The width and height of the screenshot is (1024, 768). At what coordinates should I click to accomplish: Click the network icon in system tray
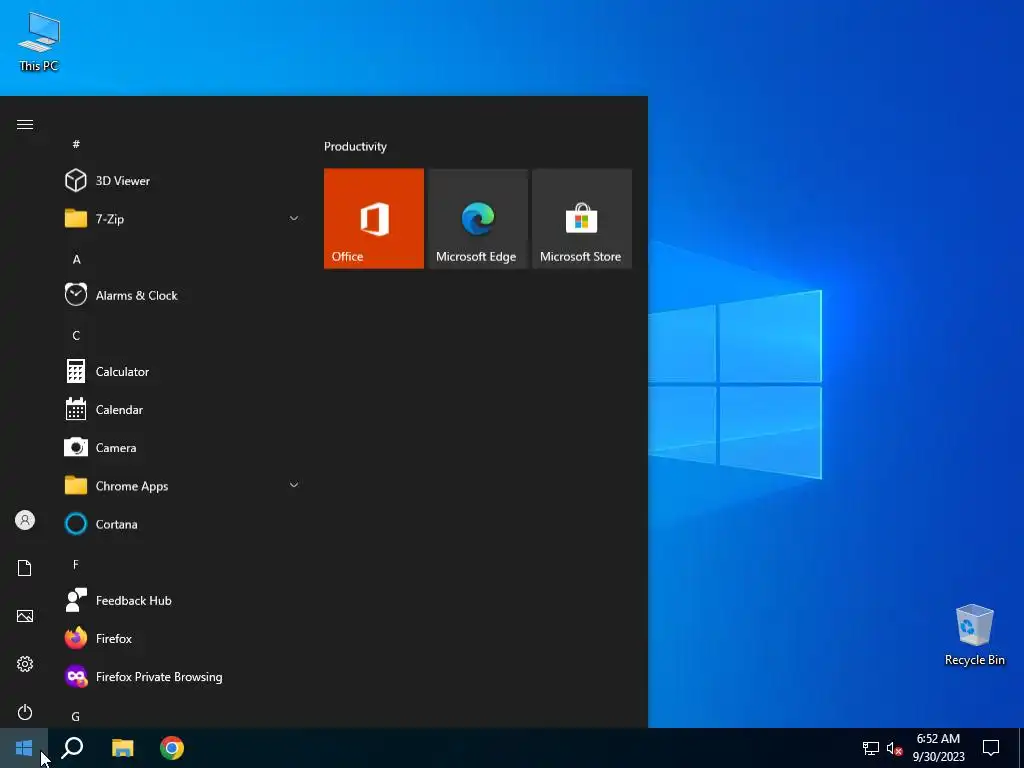[871, 748]
